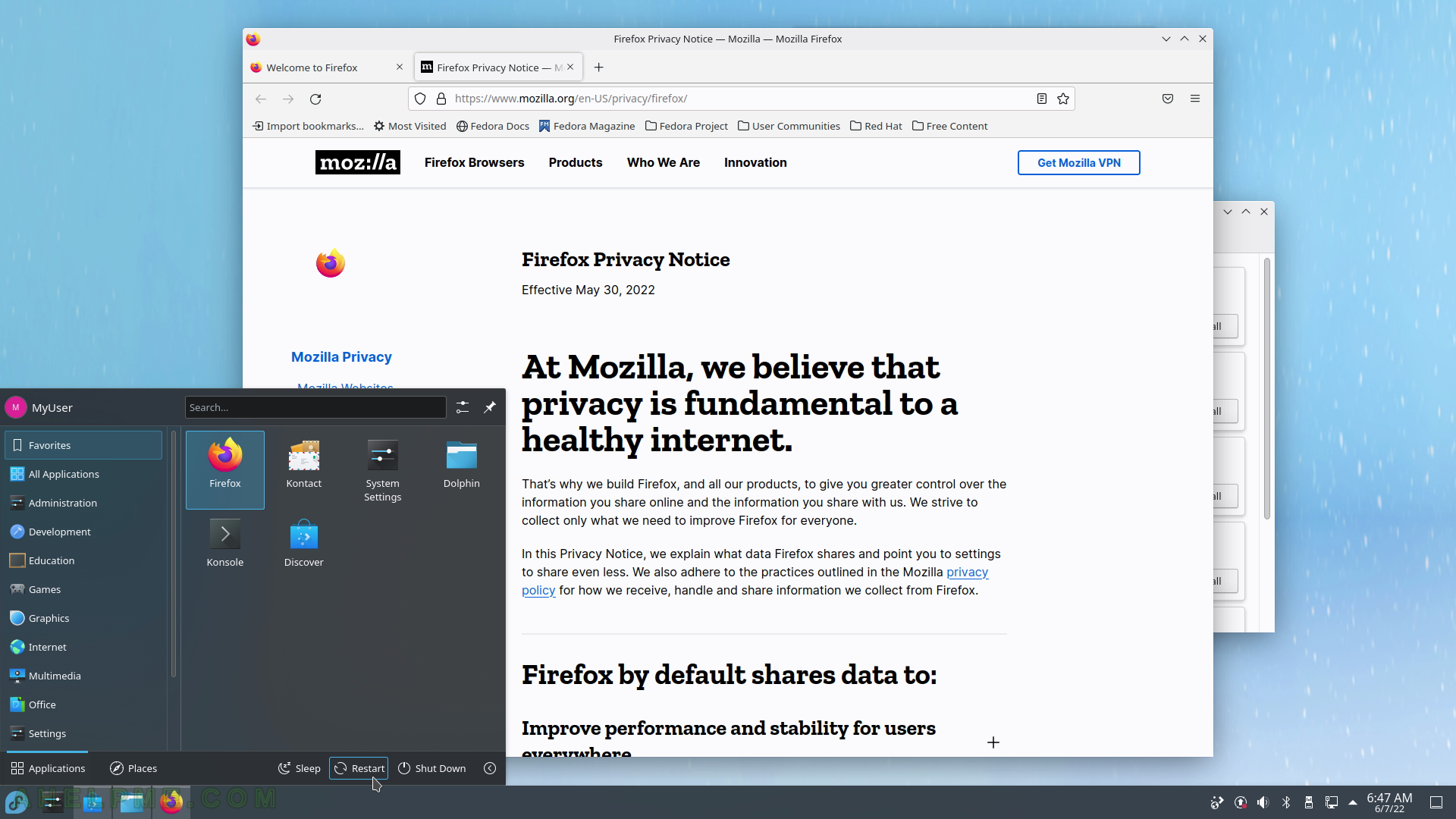Click in the launcher Search field
This screenshot has height=819, width=1456.
[315, 407]
